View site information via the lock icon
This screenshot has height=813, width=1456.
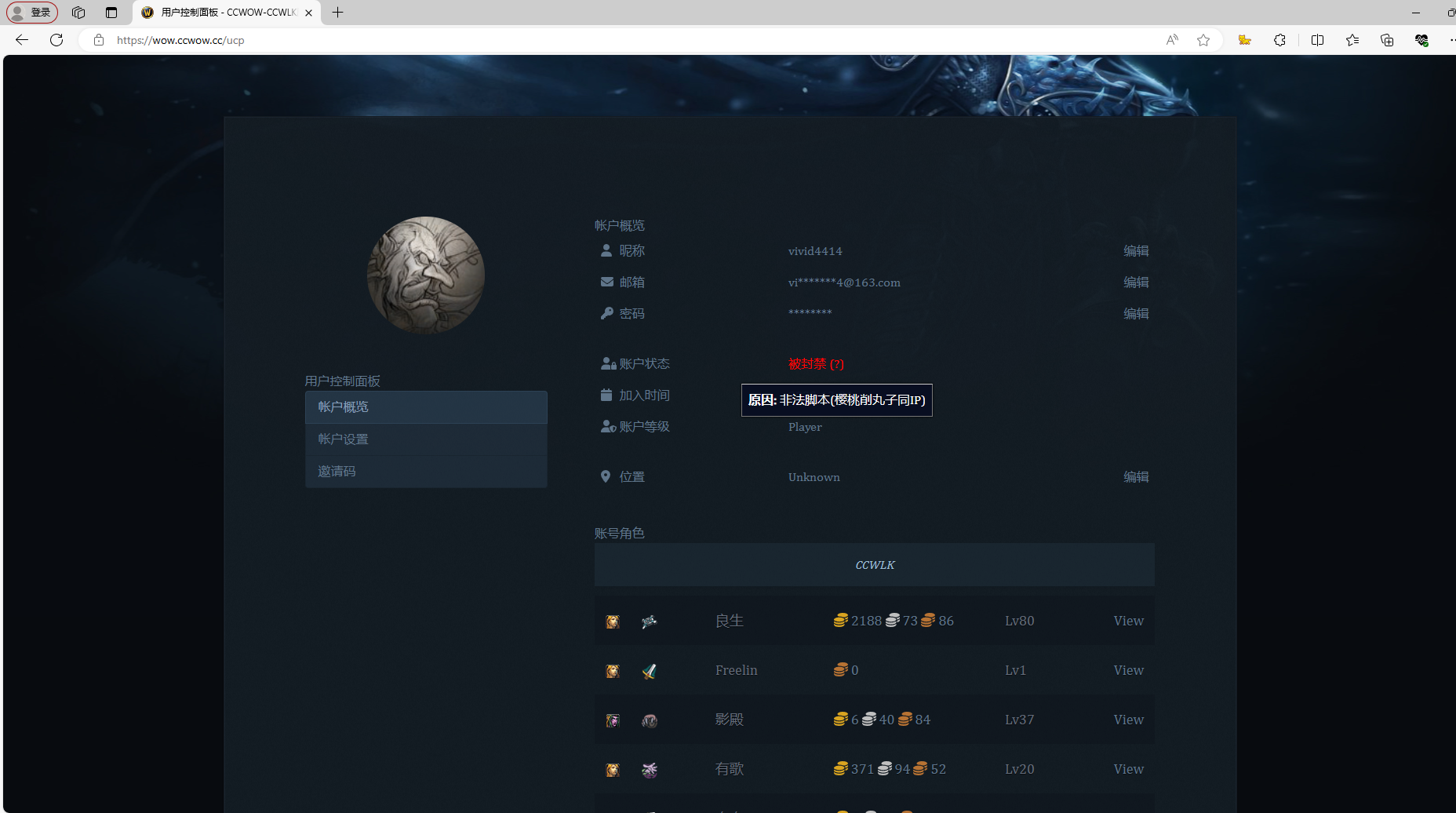point(99,40)
